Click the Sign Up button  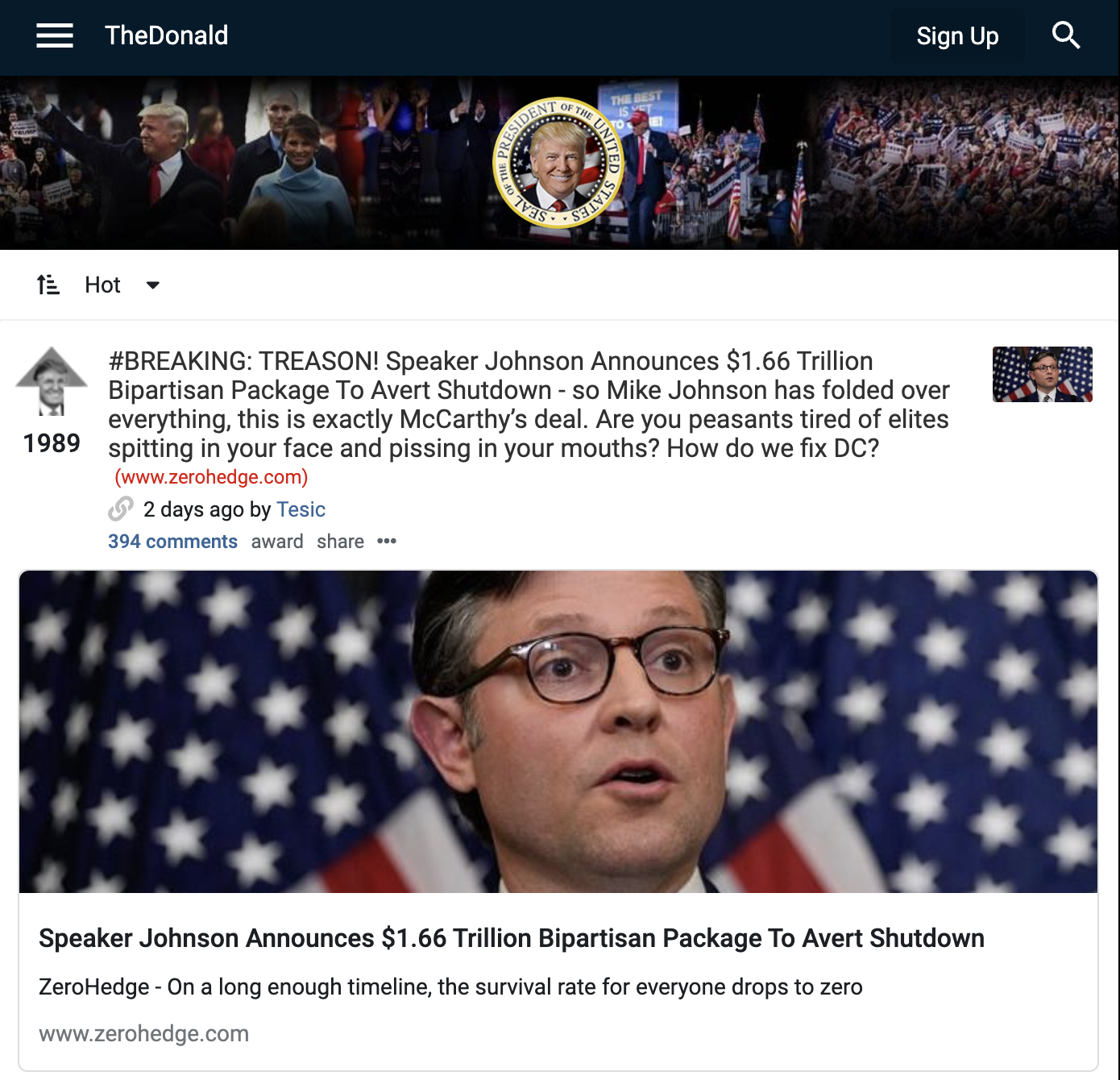pos(957,36)
